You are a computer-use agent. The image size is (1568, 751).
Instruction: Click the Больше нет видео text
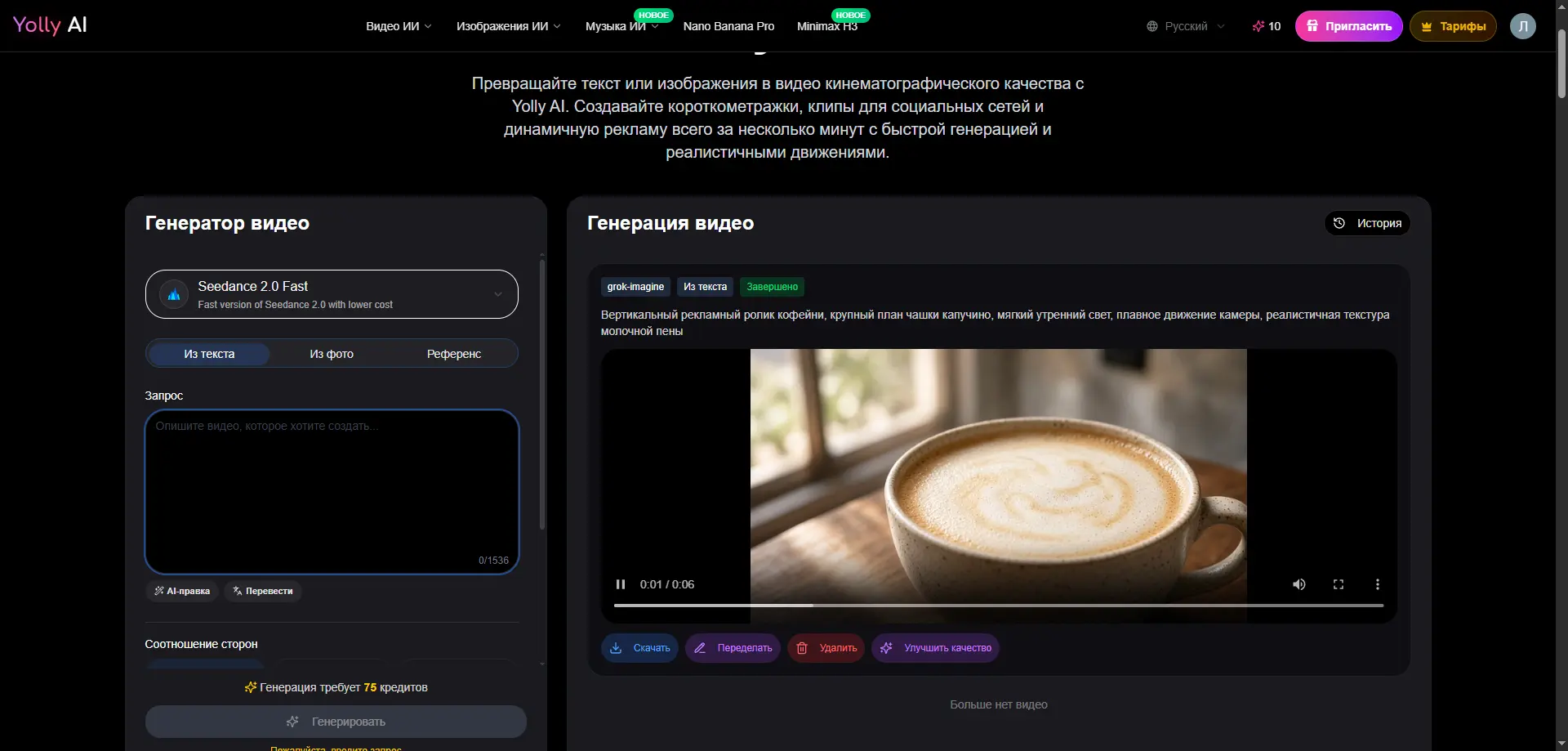pyautogui.click(x=999, y=704)
